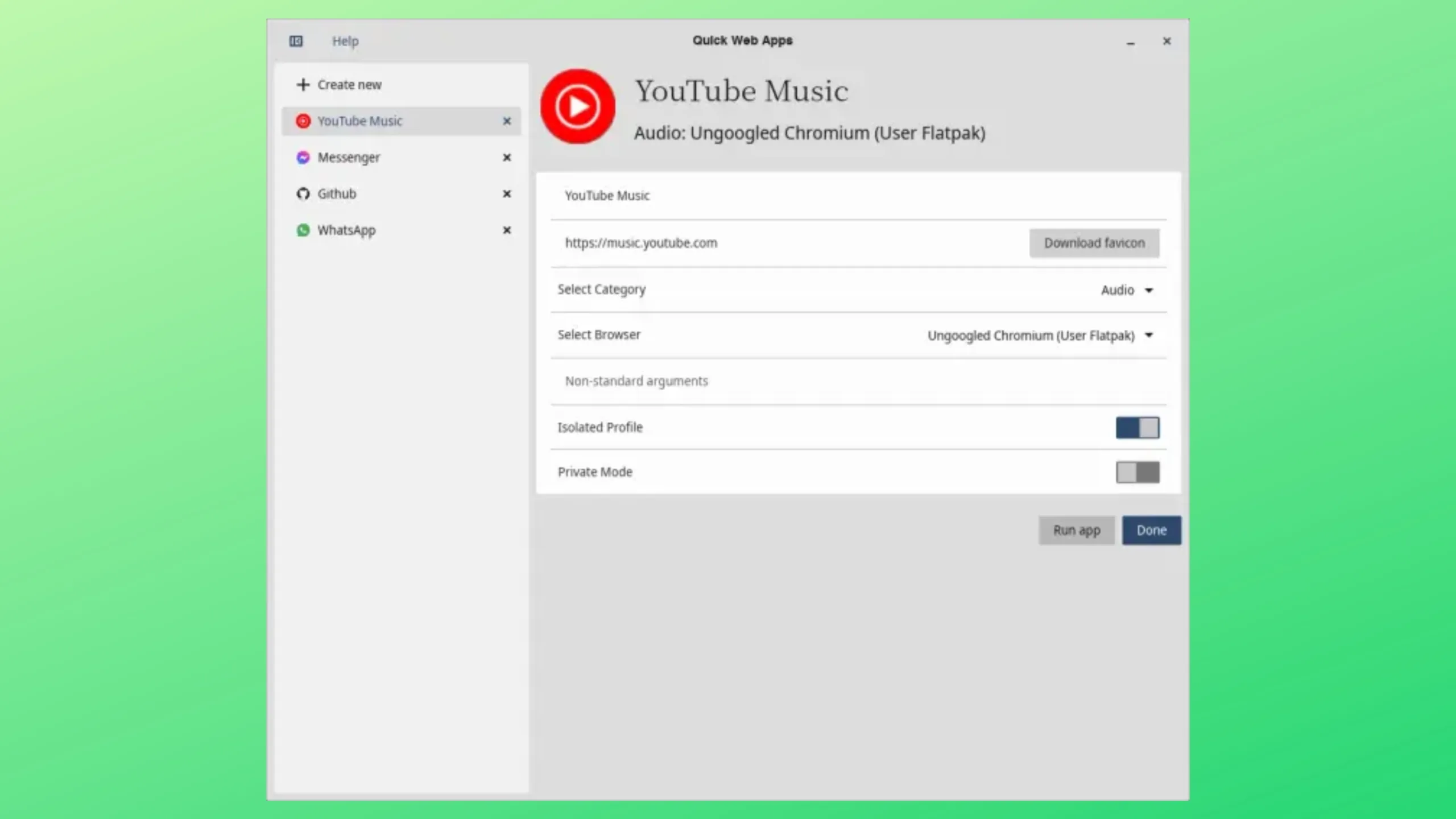Select YouTube Music in the sidebar
Screen dimensions: 1456x819
coord(401,121)
